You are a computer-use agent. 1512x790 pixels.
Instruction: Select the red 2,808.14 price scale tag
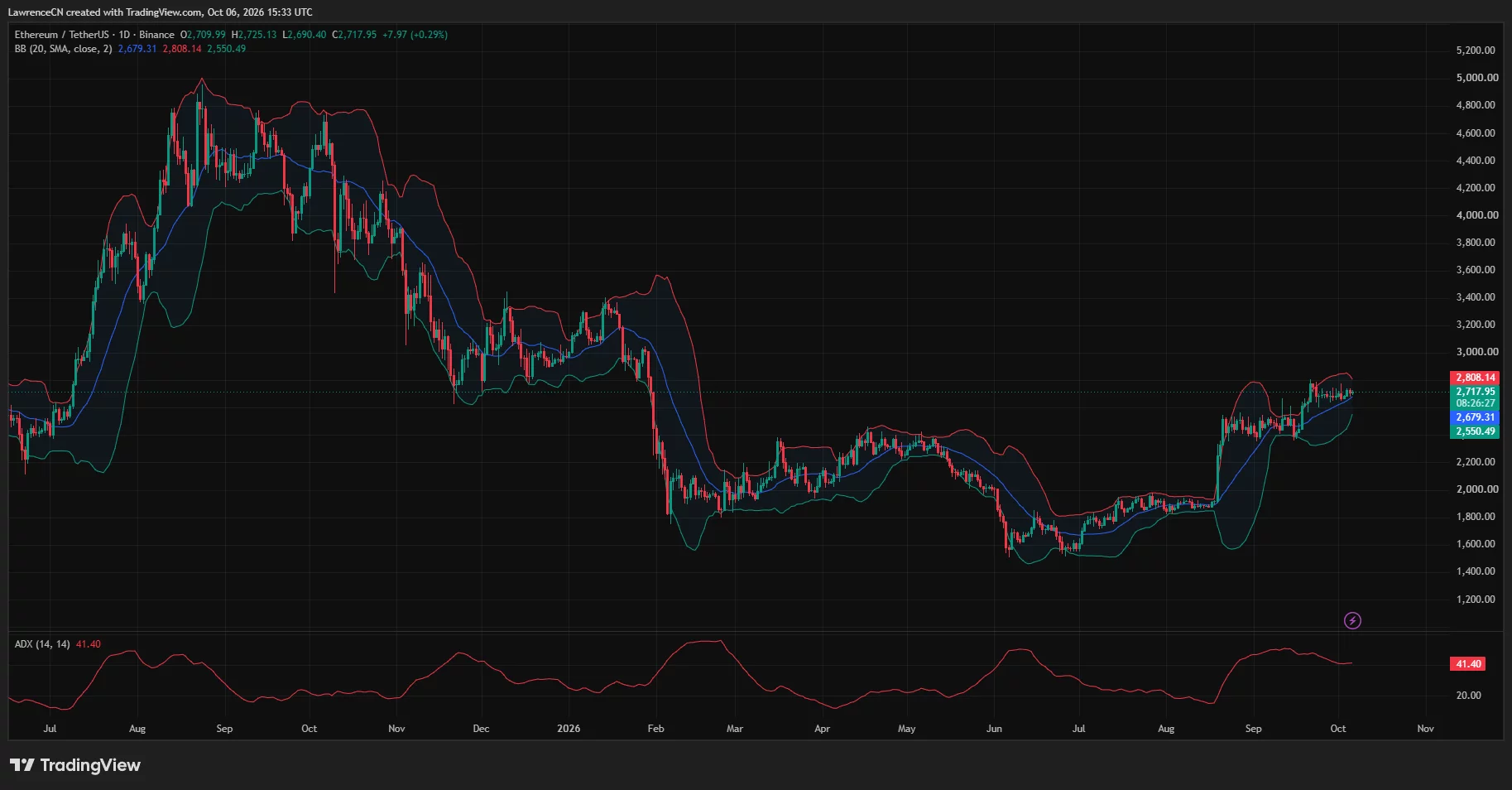1476,378
